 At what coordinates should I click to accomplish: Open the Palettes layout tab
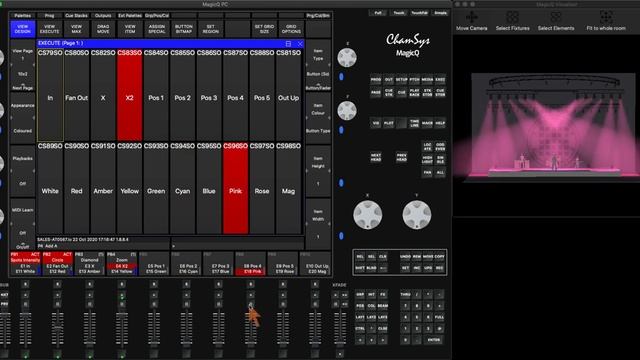point(22,16)
